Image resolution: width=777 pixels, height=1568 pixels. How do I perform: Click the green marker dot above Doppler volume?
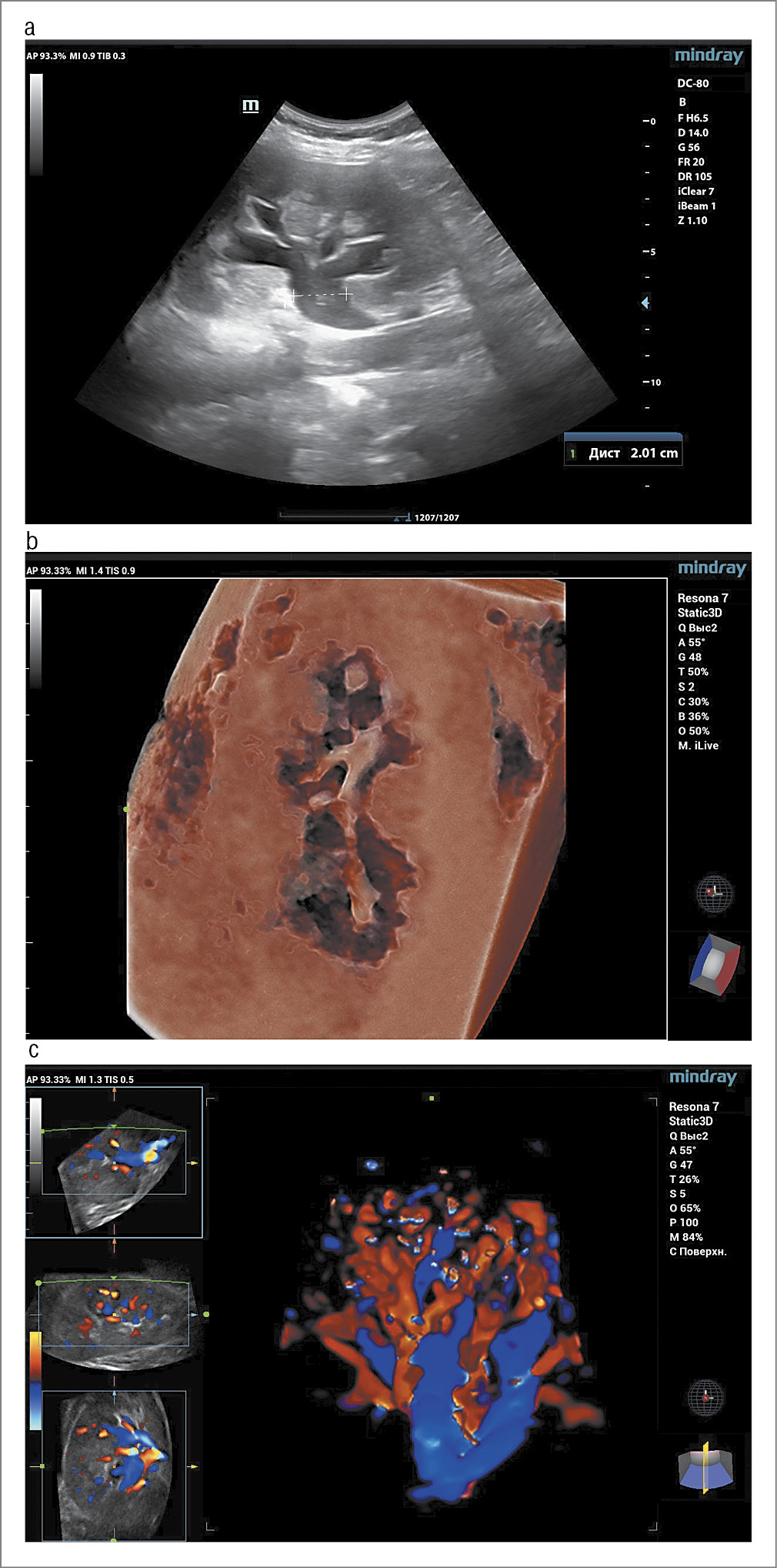pos(432,1098)
